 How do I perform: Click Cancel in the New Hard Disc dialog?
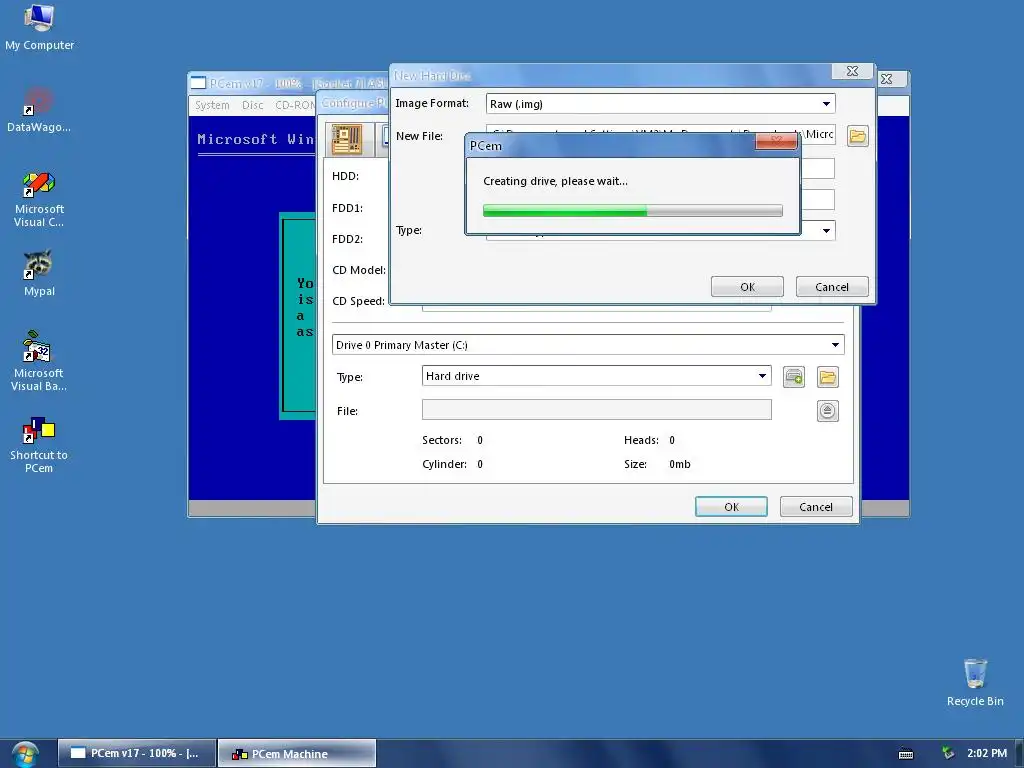click(x=831, y=287)
